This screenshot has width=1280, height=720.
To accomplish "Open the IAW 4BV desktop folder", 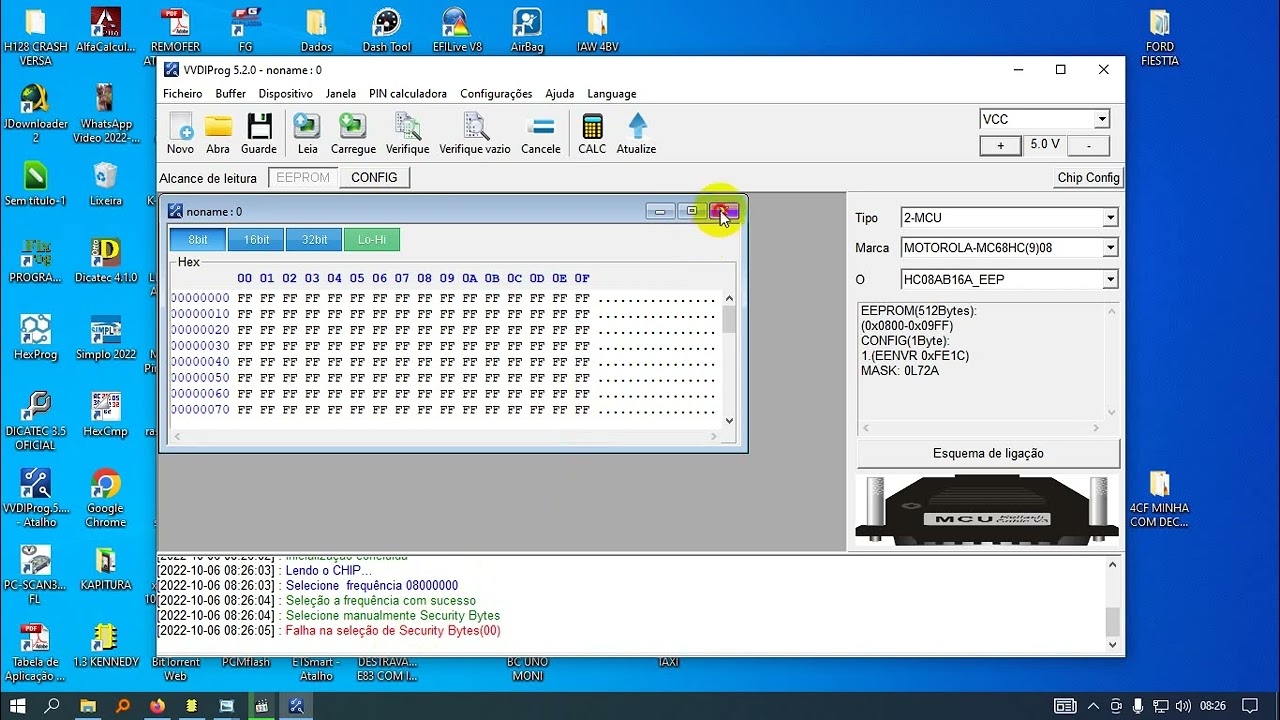I will click(597, 30).
